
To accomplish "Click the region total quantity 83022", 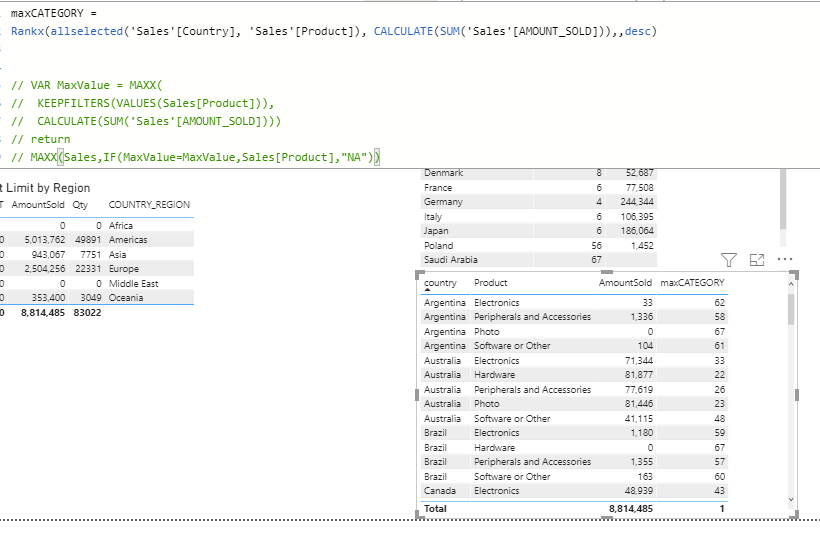I will pyautogui.click(x=87, y=313).
